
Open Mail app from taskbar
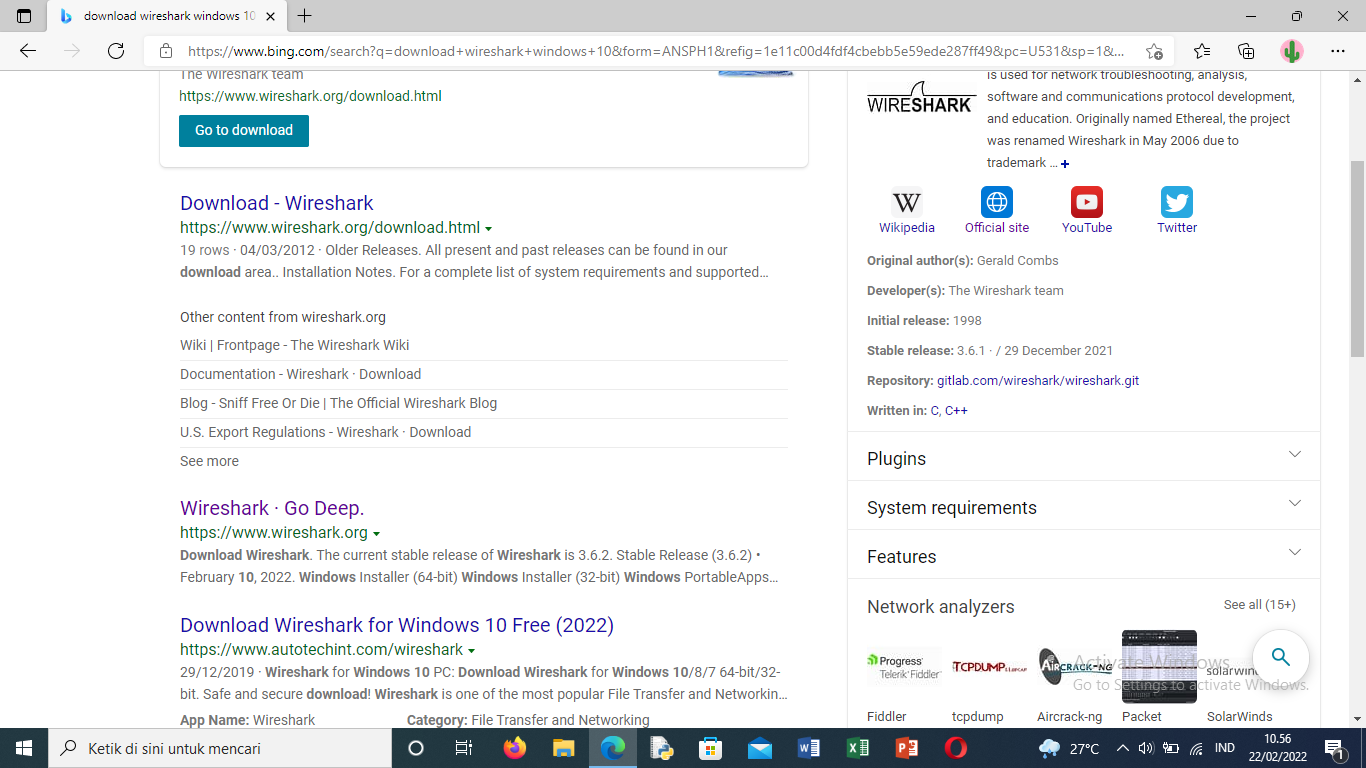pyautogui.click(x=759, y=748)
